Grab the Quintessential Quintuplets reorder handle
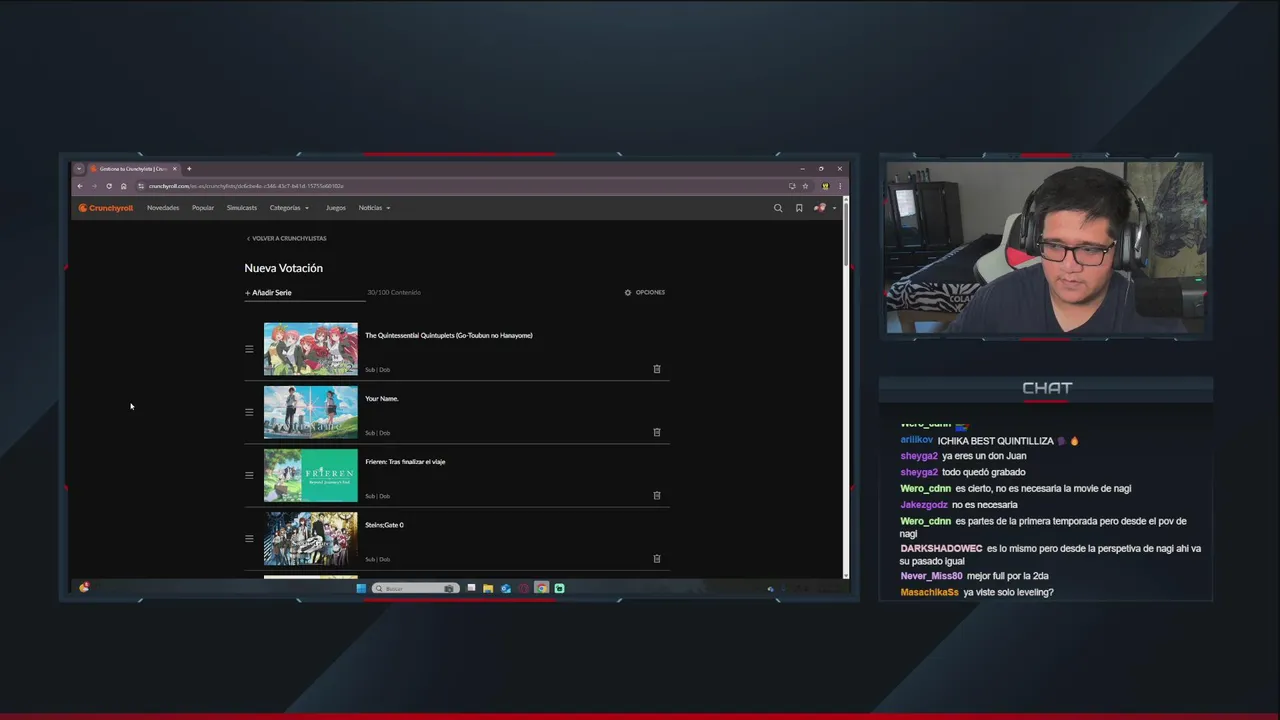This screenshot has width=1280, height=720. [x=249, y=349]
